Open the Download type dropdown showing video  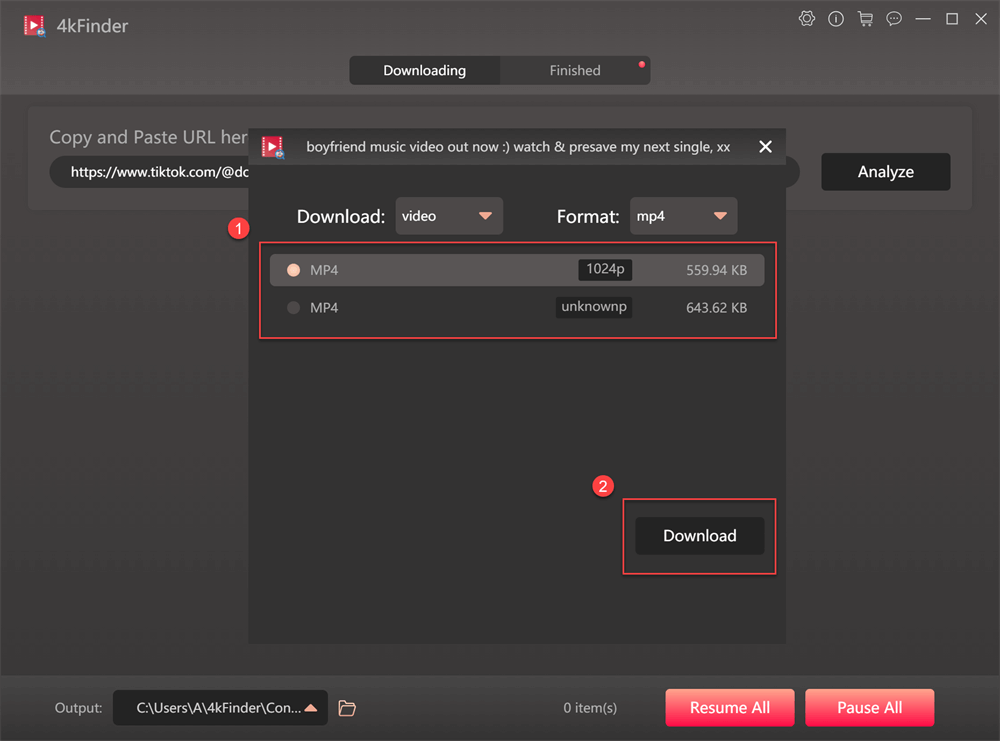449,215
